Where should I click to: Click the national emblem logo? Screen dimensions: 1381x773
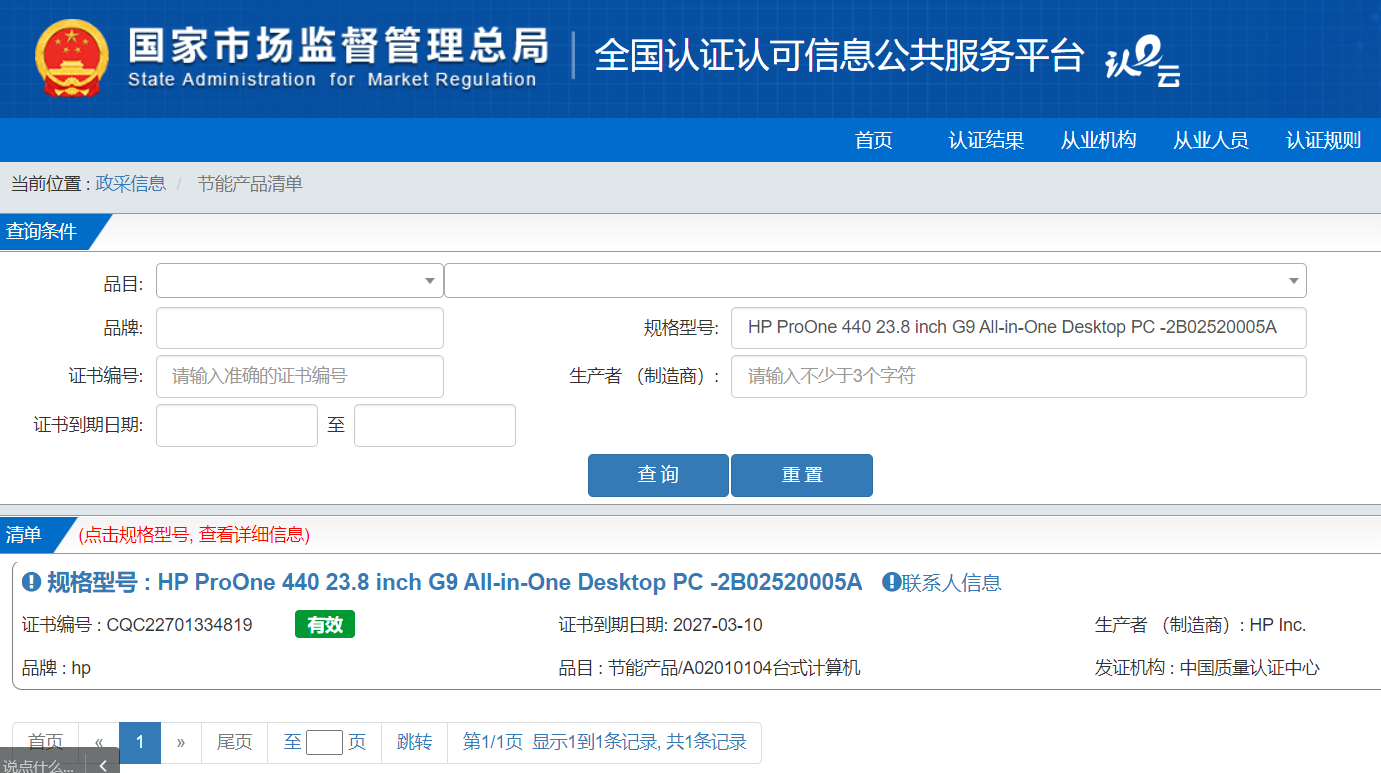71,58
